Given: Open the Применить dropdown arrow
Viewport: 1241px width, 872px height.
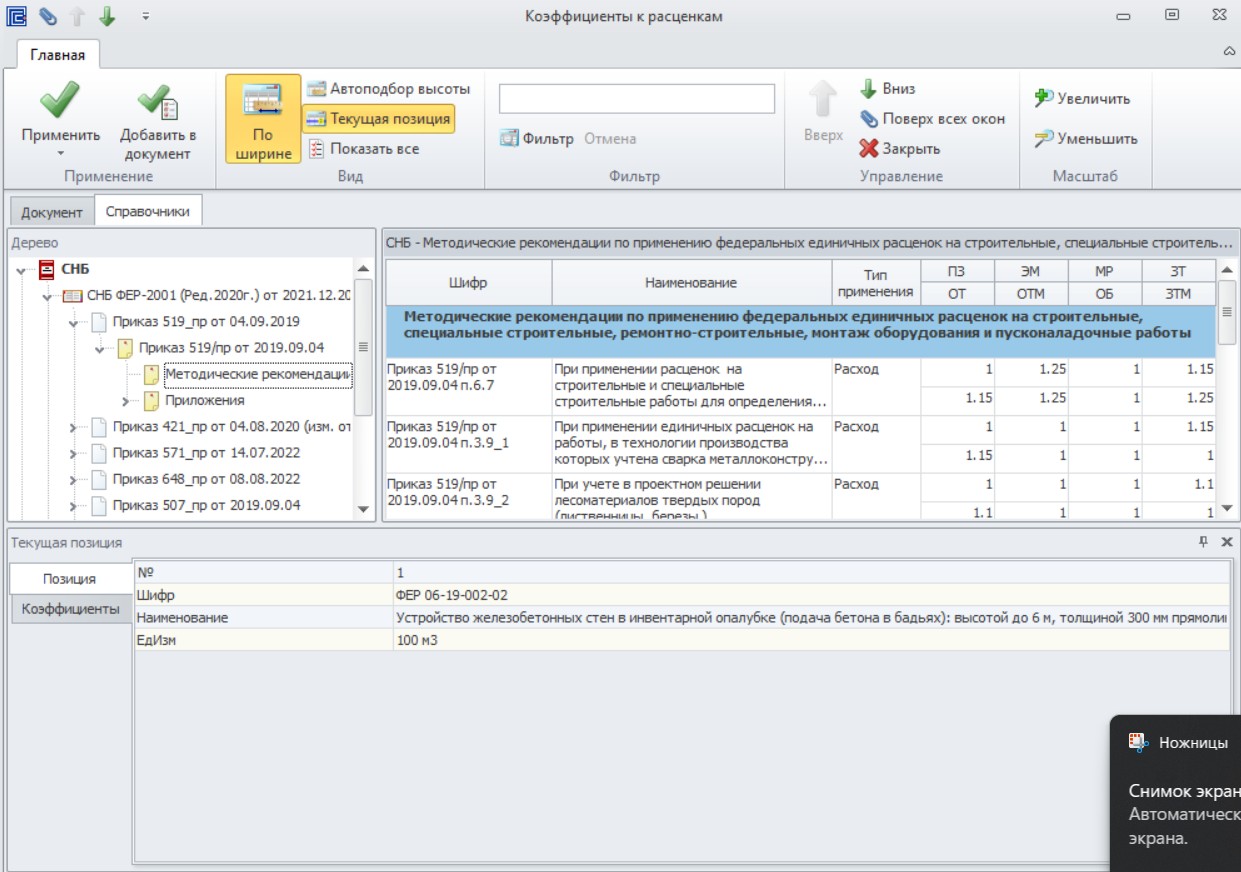Looking at the screenshot, I should point(60,153).
